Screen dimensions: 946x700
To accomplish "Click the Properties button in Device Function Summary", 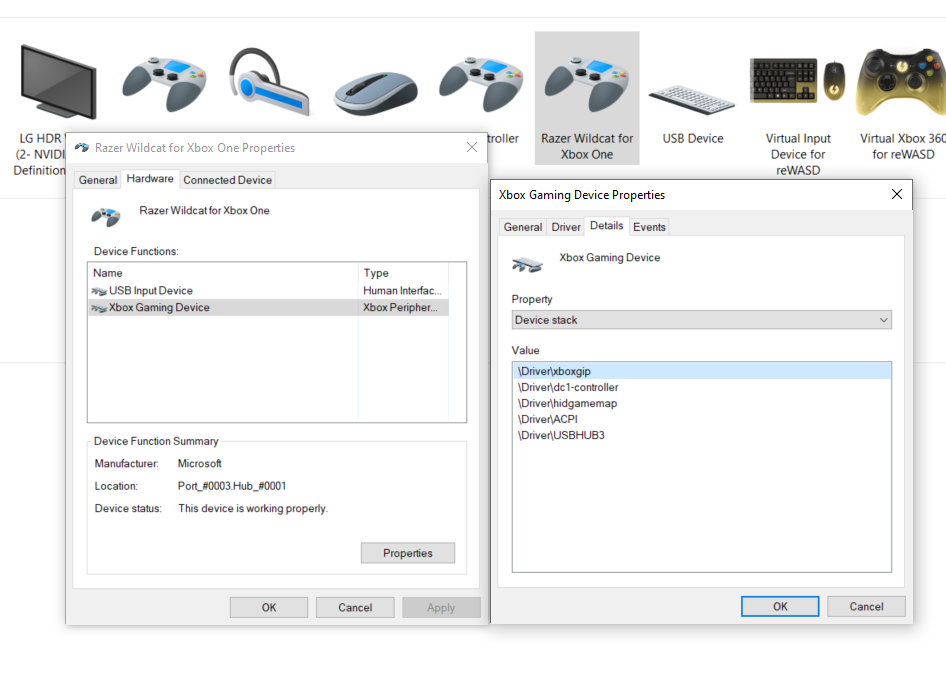I will click(x=408, y=553).
